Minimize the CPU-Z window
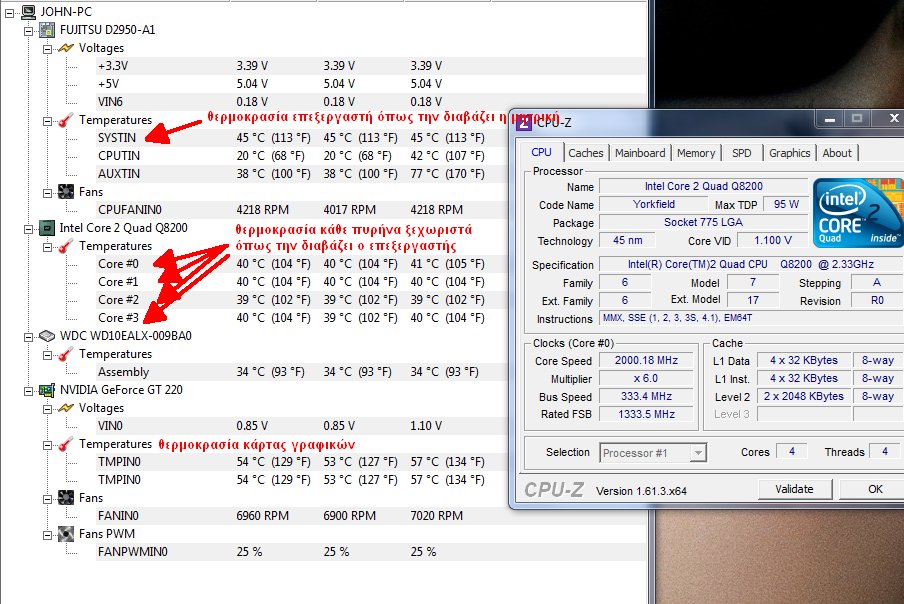 coord(830,119)
